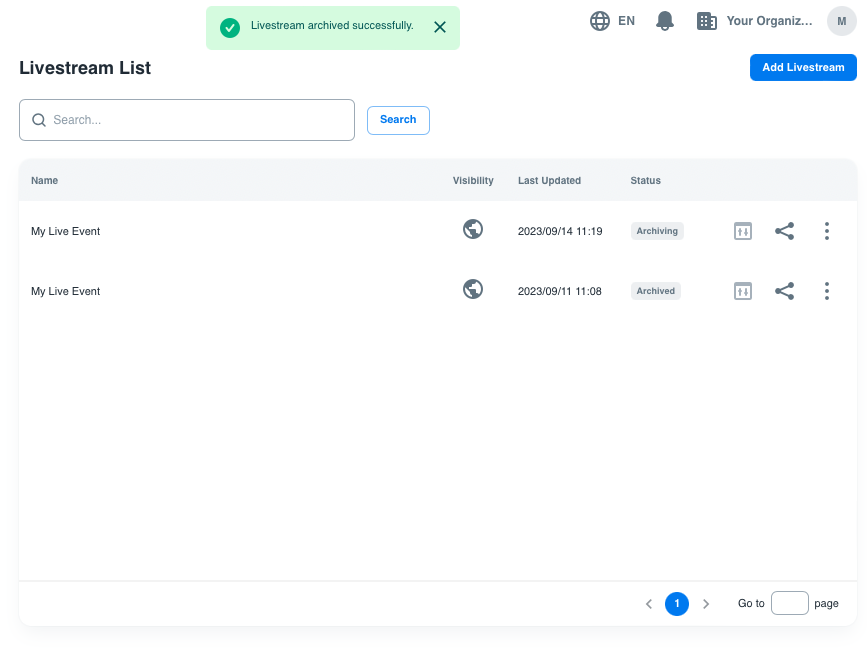
Task: Open more options for the Archiving livestream
Action: (x=827, y=232)
